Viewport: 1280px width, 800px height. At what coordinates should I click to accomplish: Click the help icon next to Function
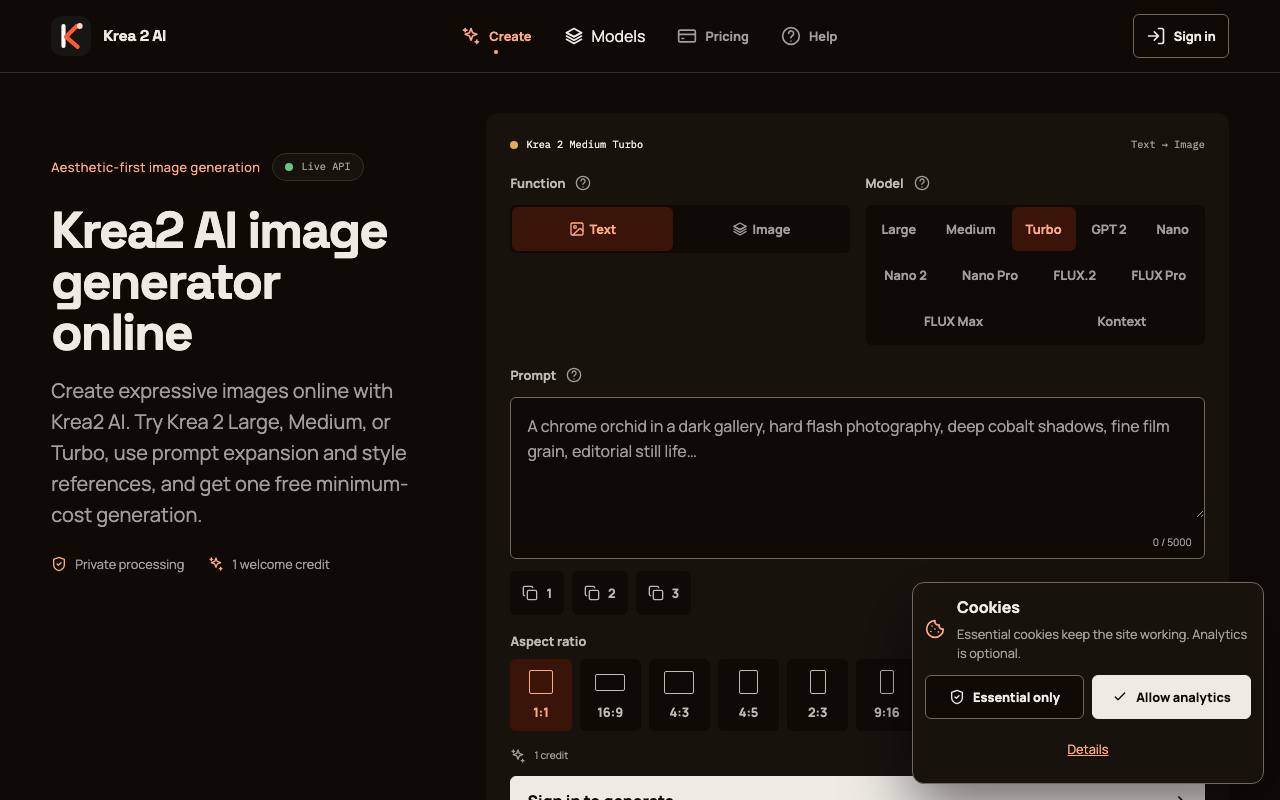583,183
